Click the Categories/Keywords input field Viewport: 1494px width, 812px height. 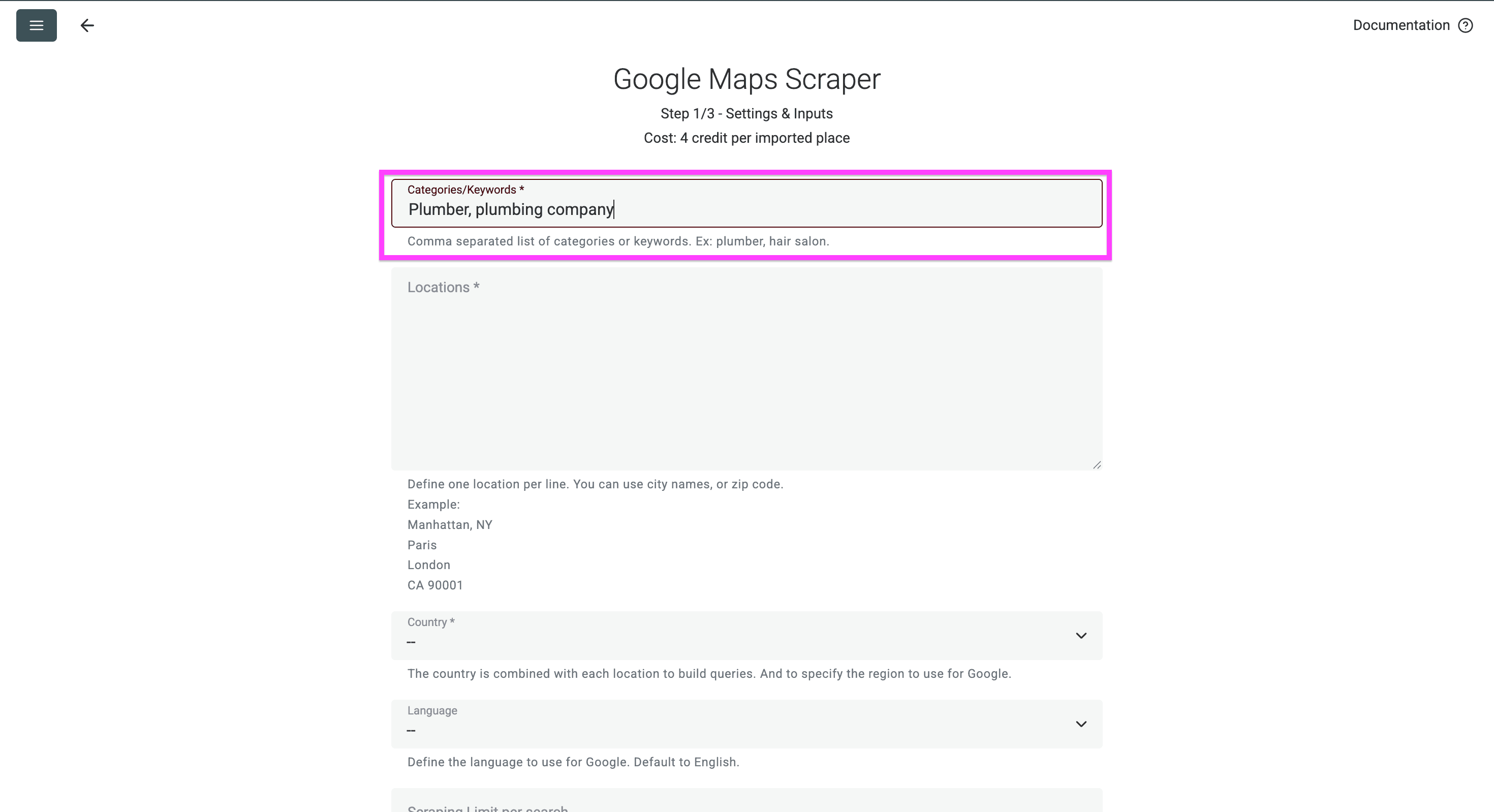tap(746, 209)
